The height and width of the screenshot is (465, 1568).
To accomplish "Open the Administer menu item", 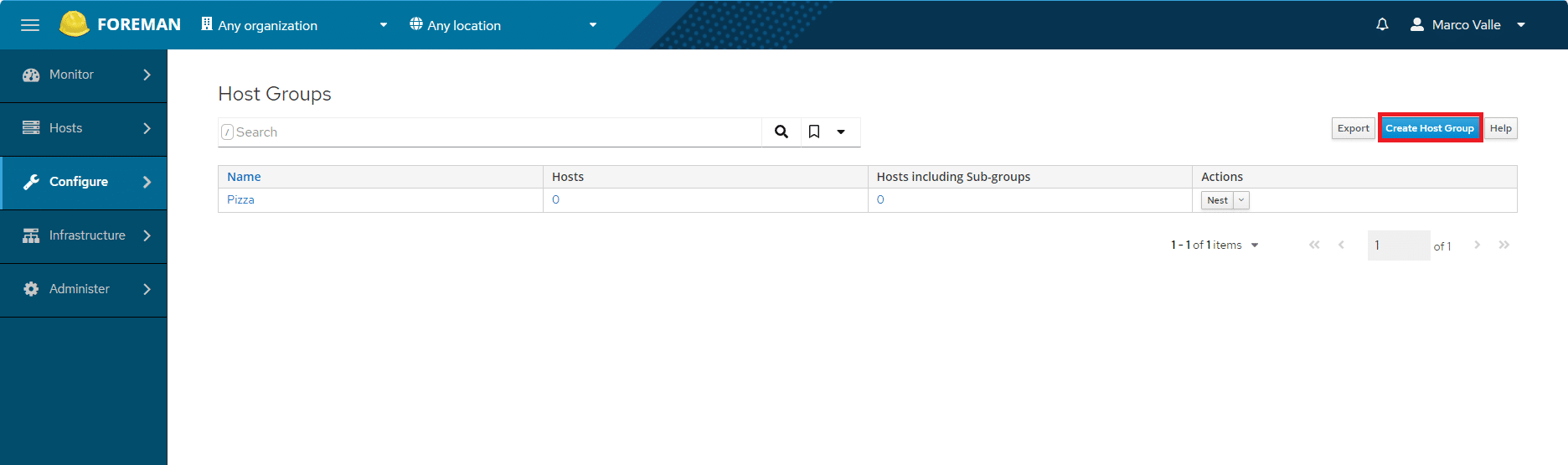I will click(x=84, y=290).
